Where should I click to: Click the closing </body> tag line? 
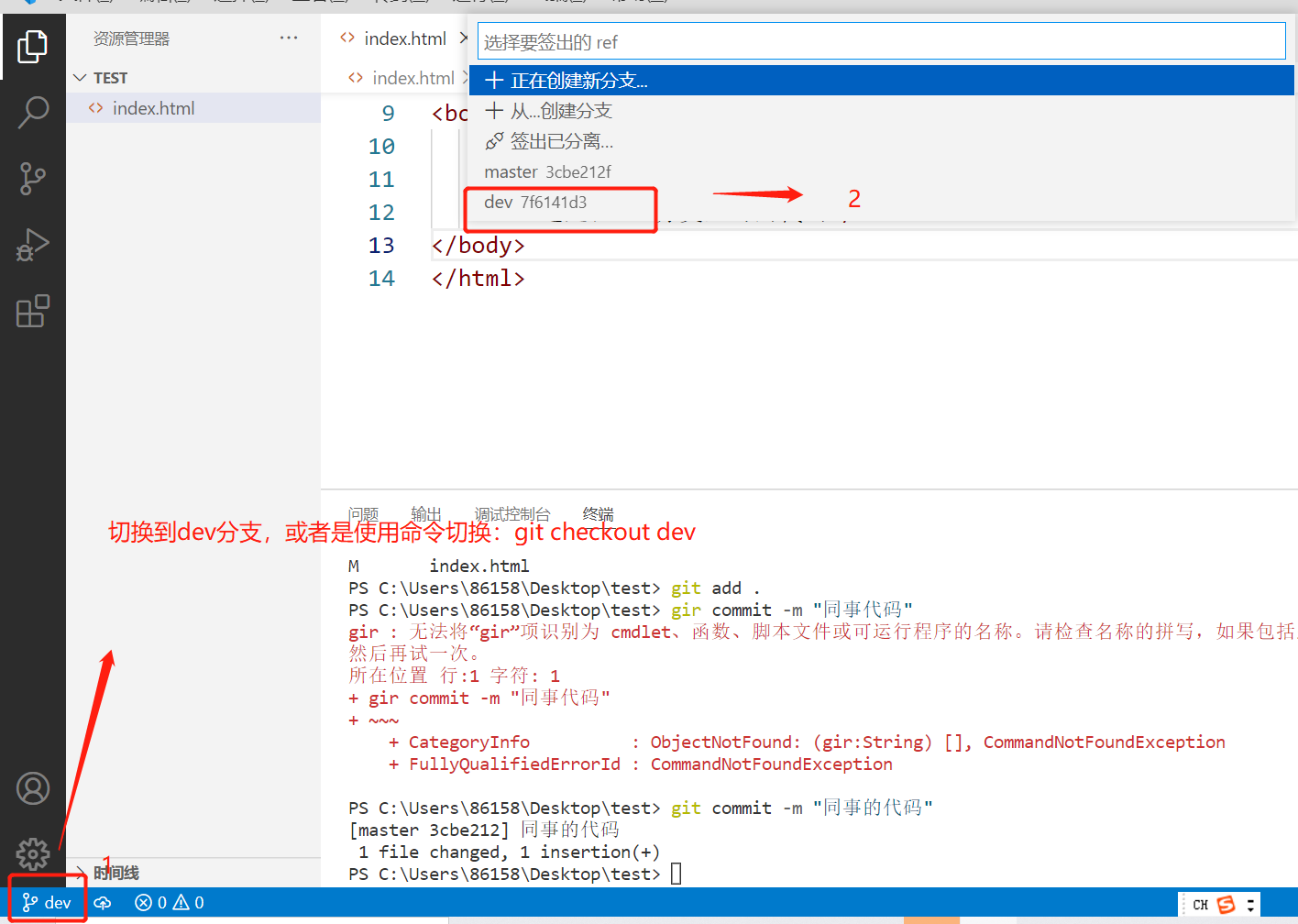point(478,246)
